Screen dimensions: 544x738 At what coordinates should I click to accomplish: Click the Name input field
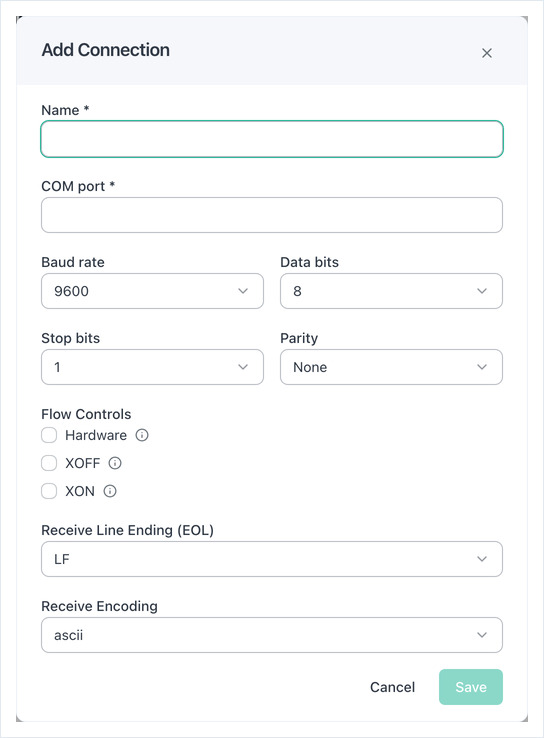[272, 139]
